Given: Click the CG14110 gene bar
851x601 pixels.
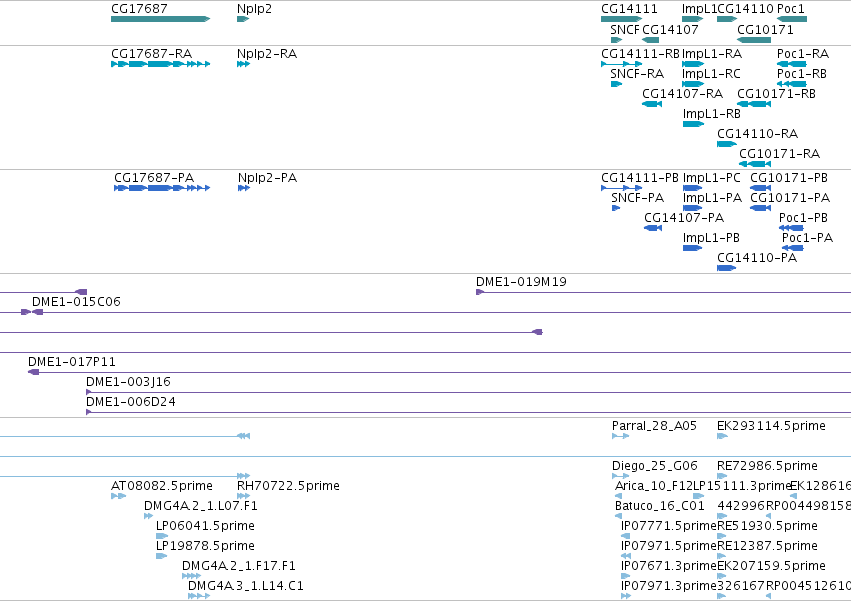Looking at the screenshot, I should tap(727, 19).
